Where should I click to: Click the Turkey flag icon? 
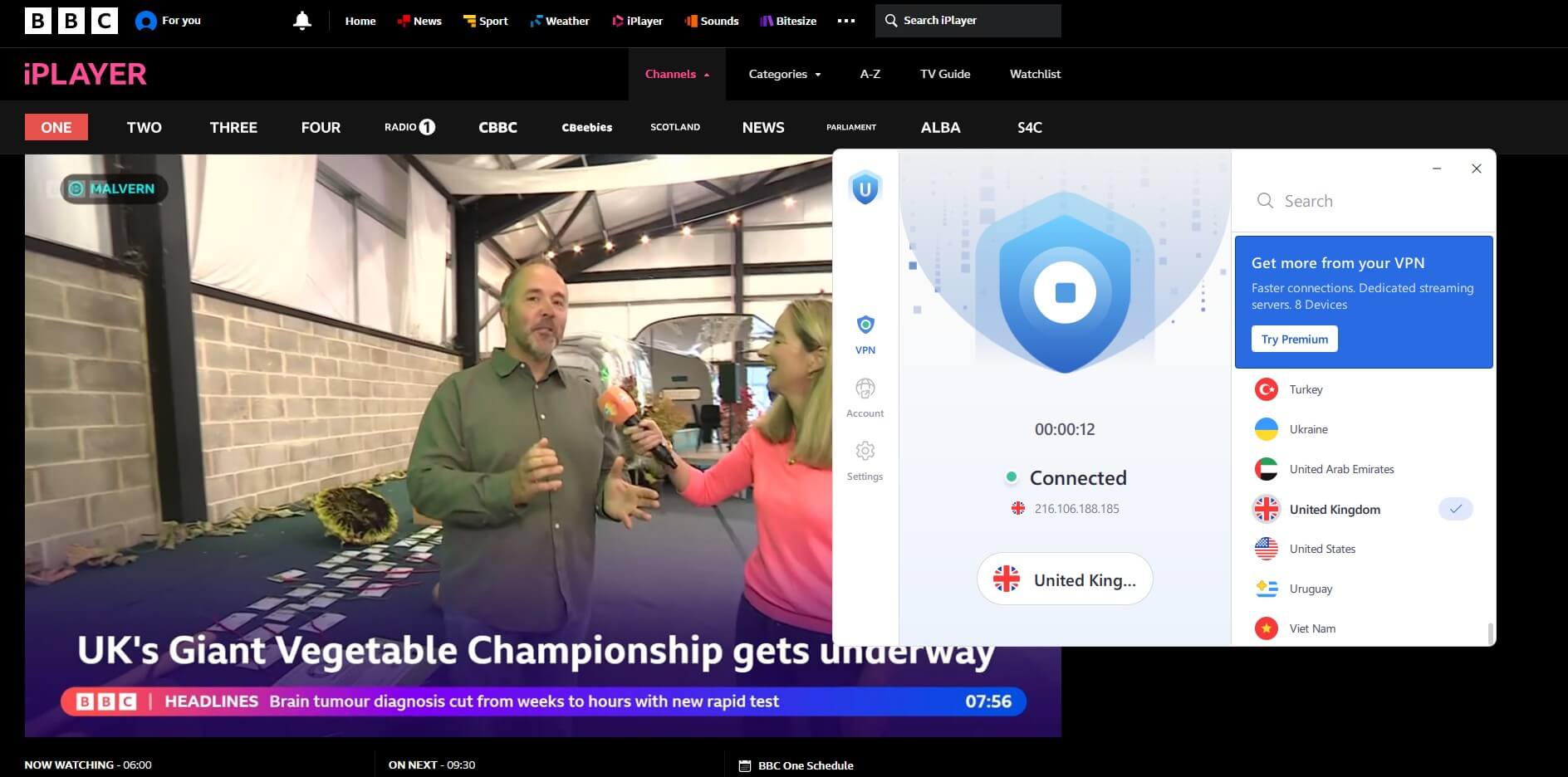pos(1267,389)
